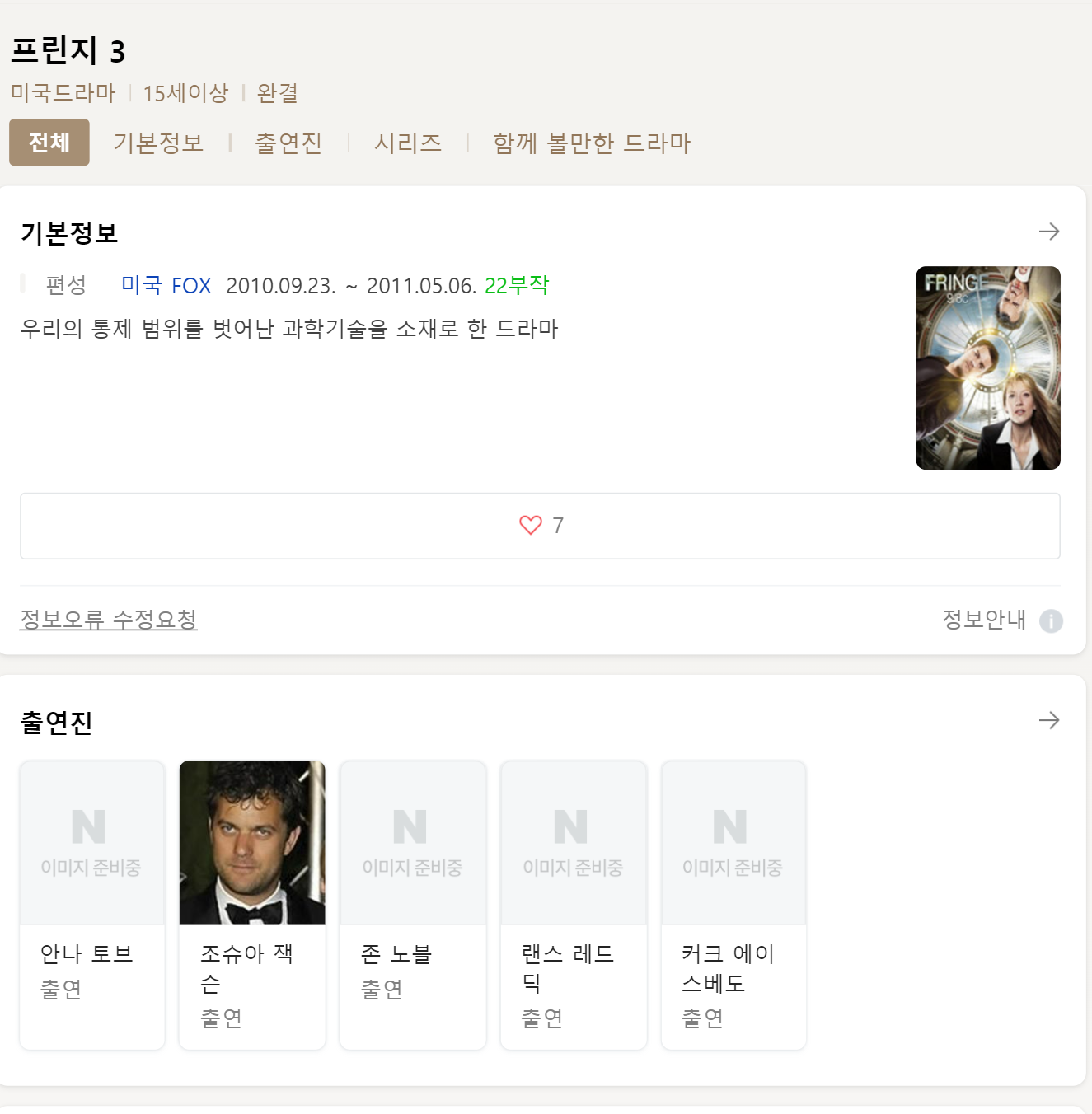Open the 시리즈 tab
The image size is (1092, 1114).
pos(408,143)
